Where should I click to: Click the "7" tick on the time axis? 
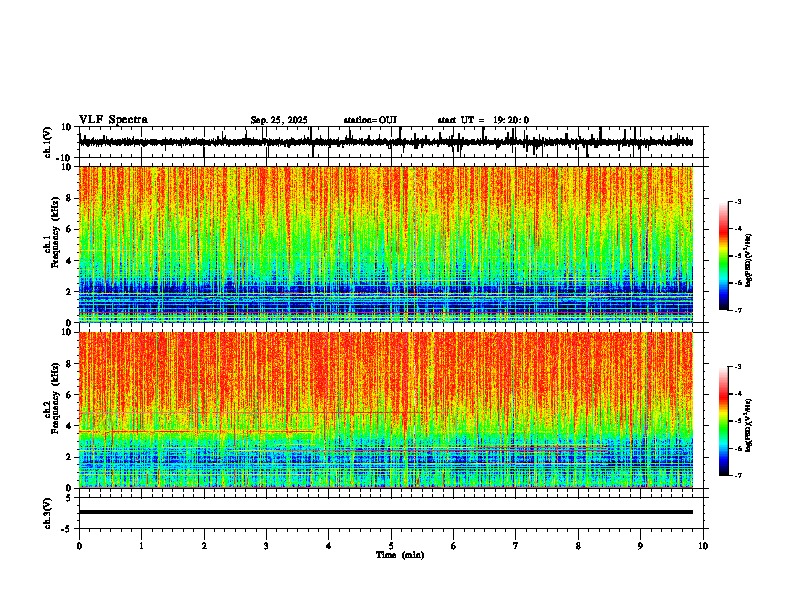pyautogui.click(x=516, y=546)
